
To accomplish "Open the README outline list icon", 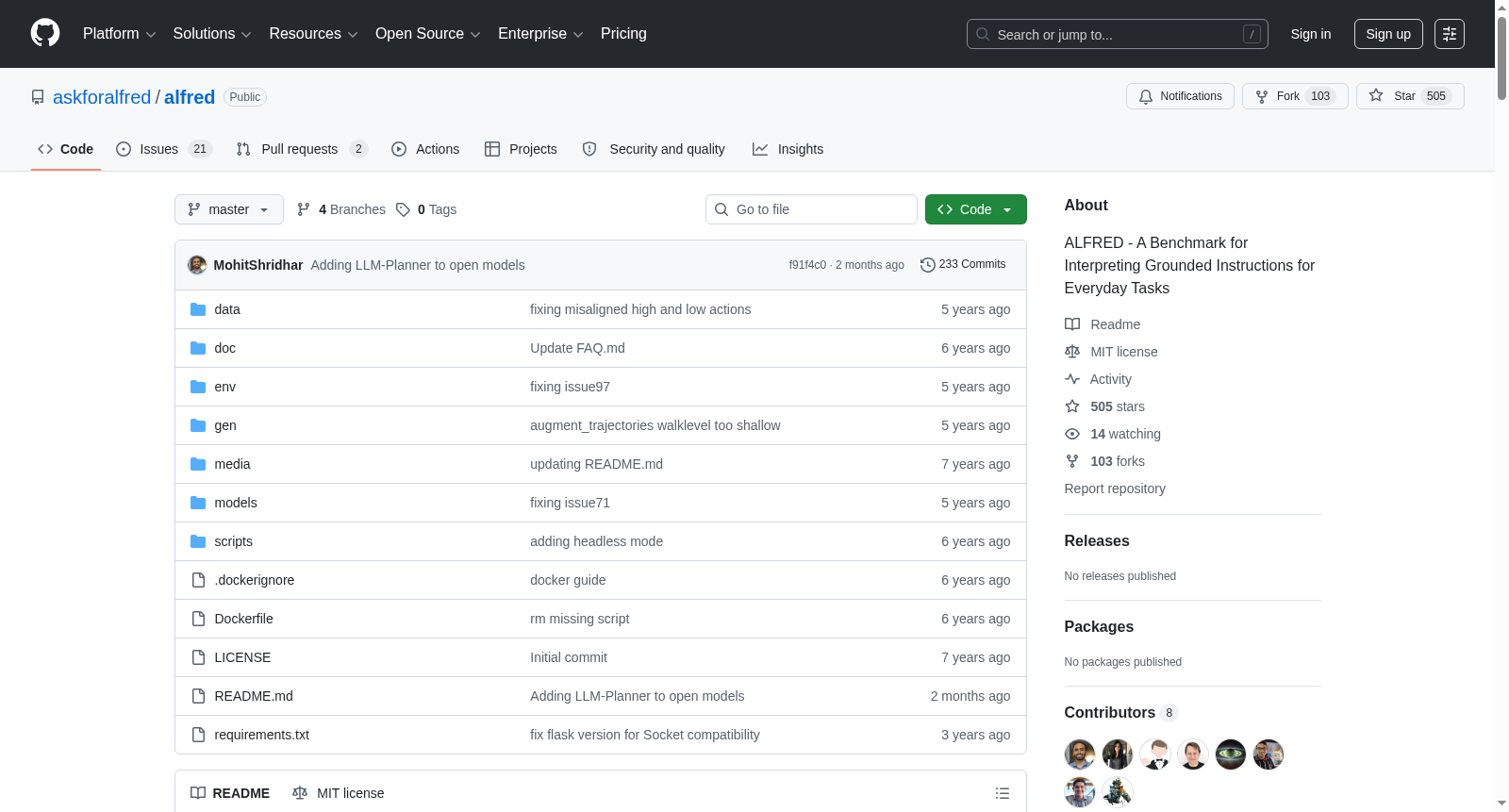I will [x=1003, y=793].
